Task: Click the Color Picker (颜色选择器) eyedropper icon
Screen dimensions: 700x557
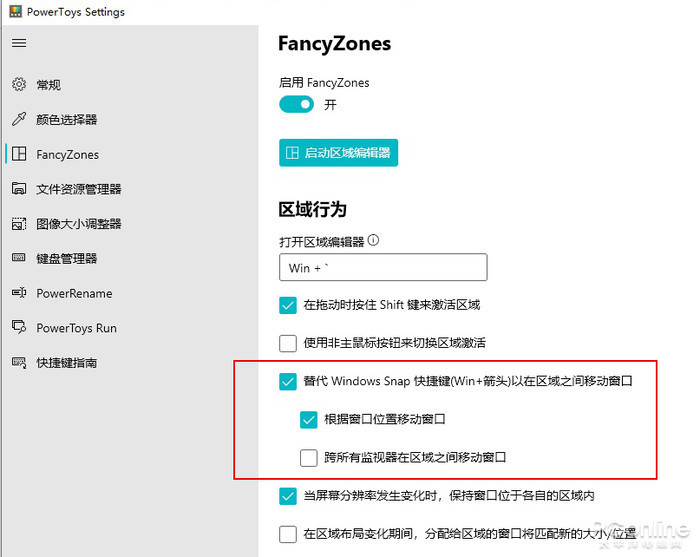Action: pyautogui.click(x=19, y=119)
